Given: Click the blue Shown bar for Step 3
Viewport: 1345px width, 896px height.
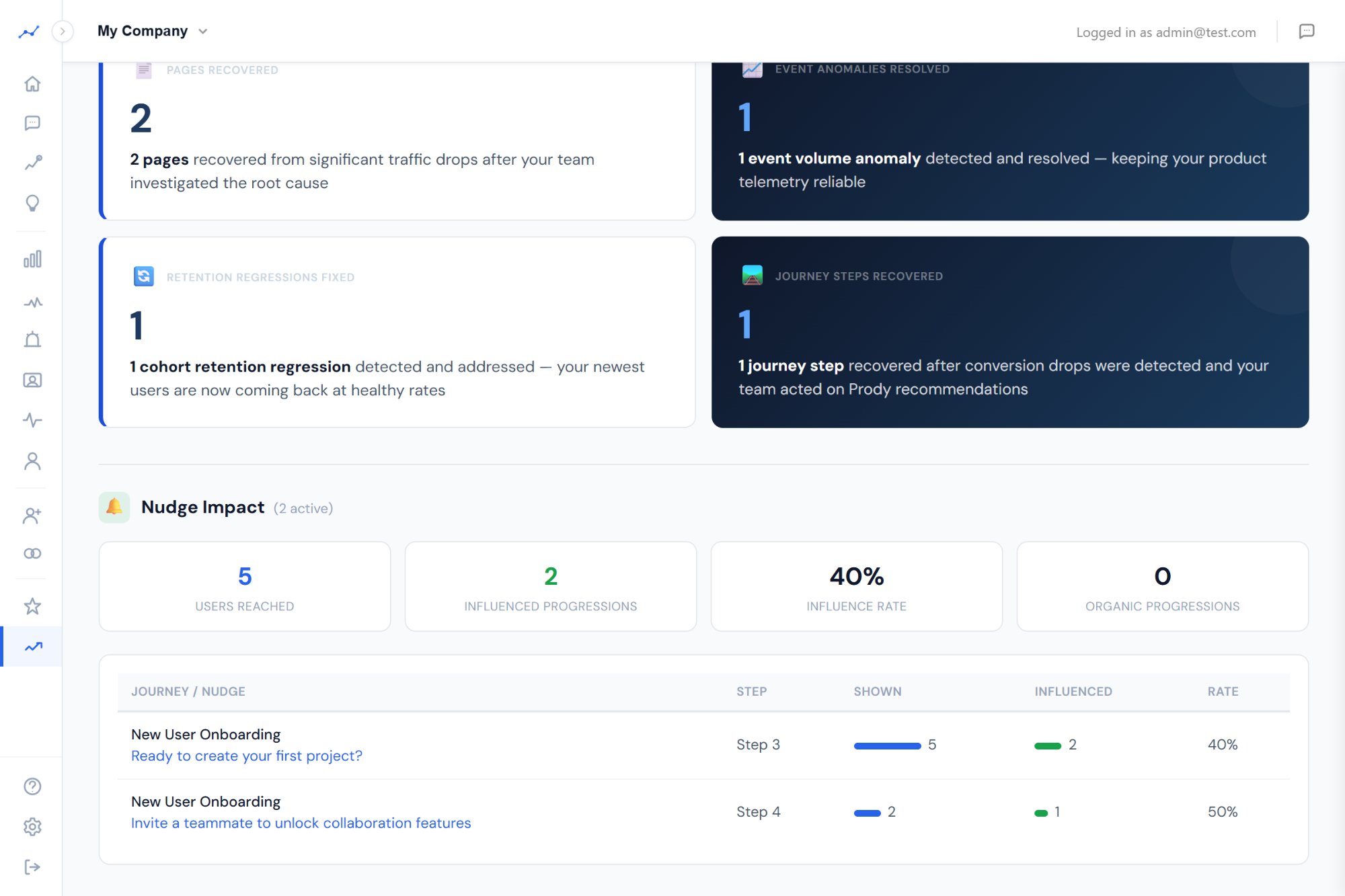Looking at the screenshot, I should 887,746.
